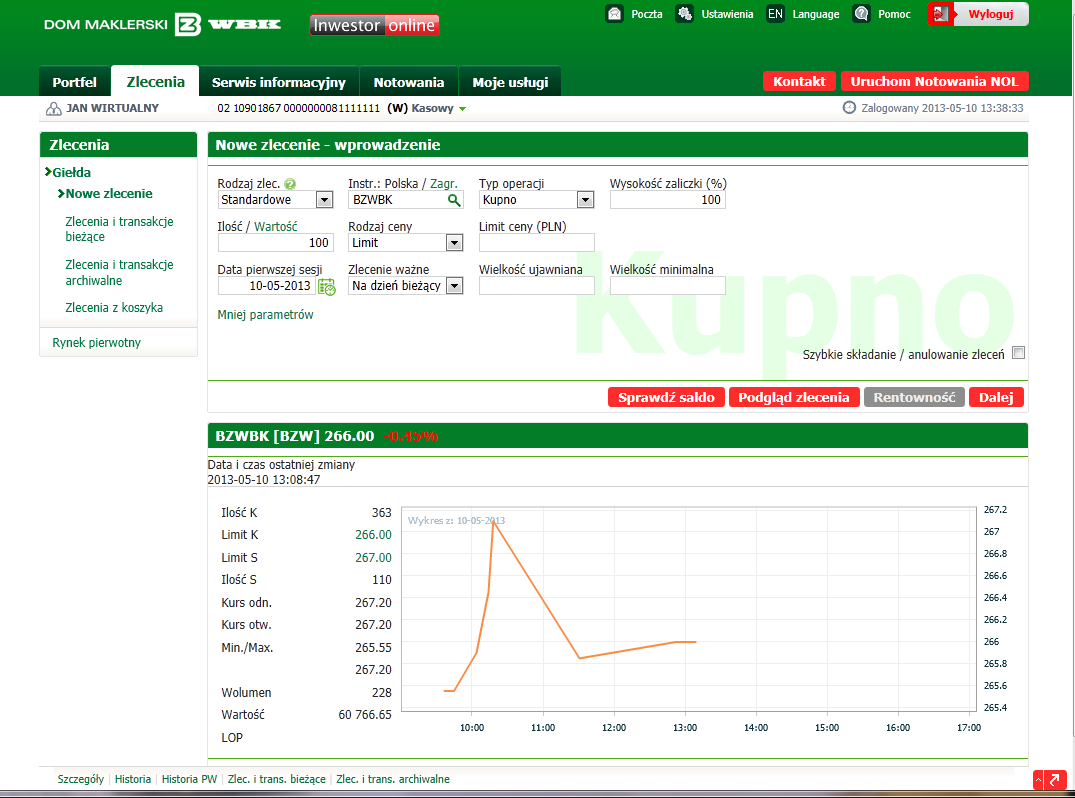Screen dimensions: 1075x798
Task: Click the Inwestor online badge
Action: click(x=374, y=25)
